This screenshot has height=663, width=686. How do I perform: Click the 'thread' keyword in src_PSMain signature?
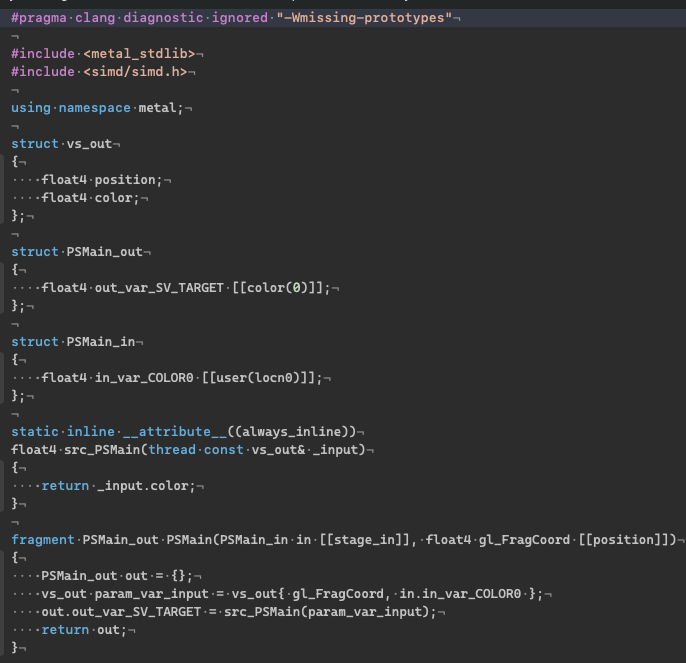(x=172, y=450)
